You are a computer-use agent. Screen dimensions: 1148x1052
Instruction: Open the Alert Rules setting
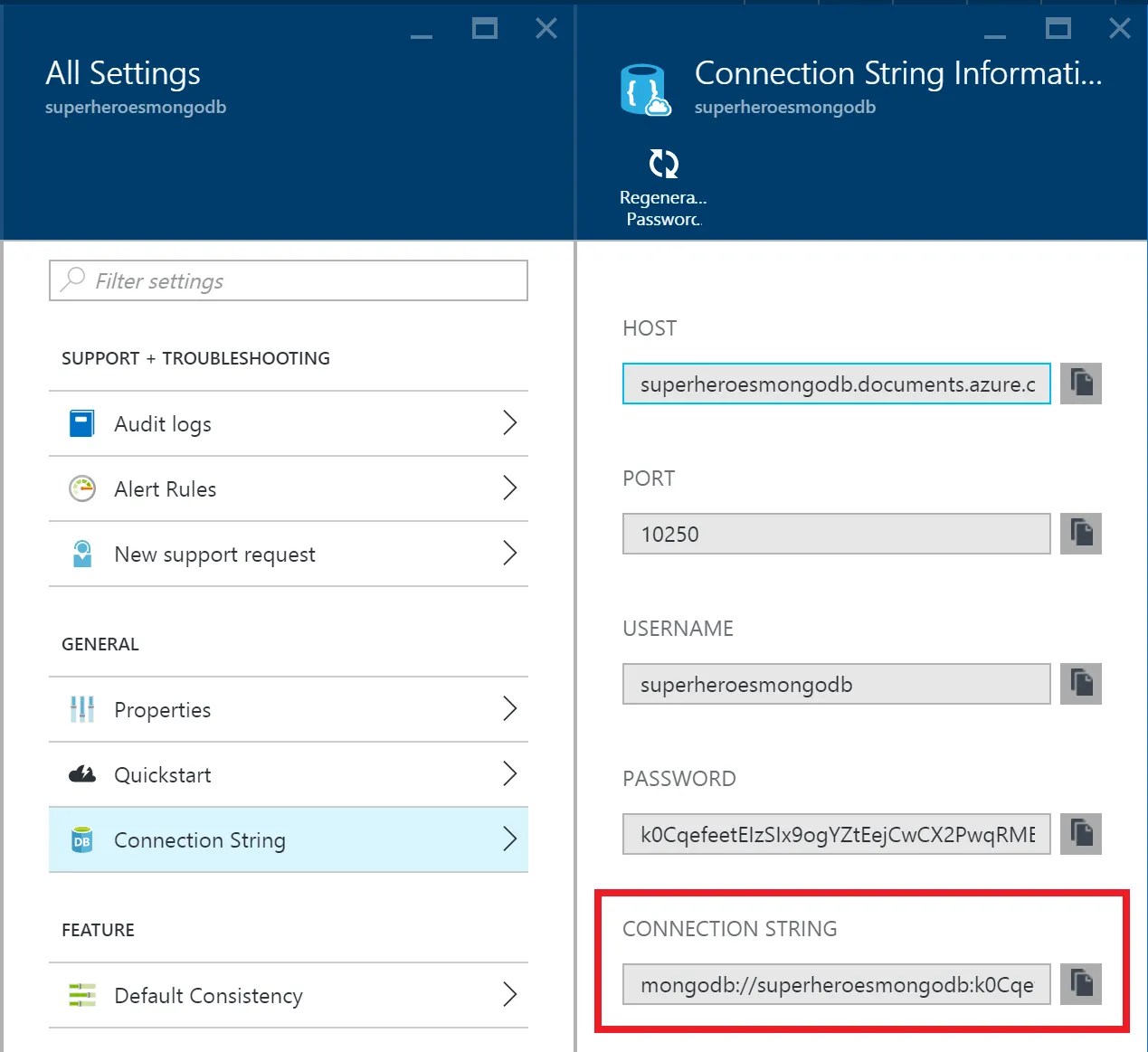pos(289,488)
